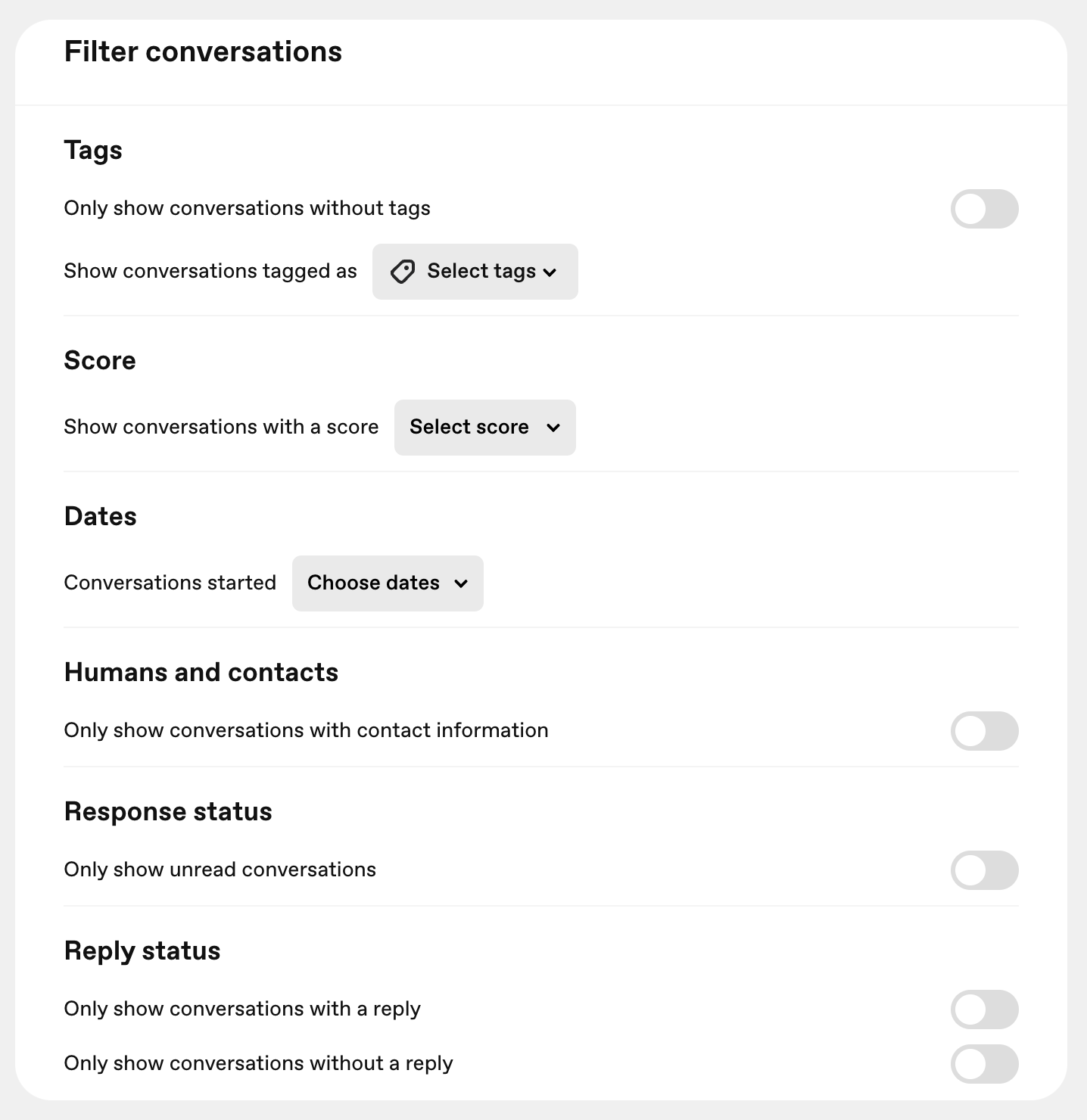
Task: Turn on only show unread conversations
Action: click(x=984, y=870)
